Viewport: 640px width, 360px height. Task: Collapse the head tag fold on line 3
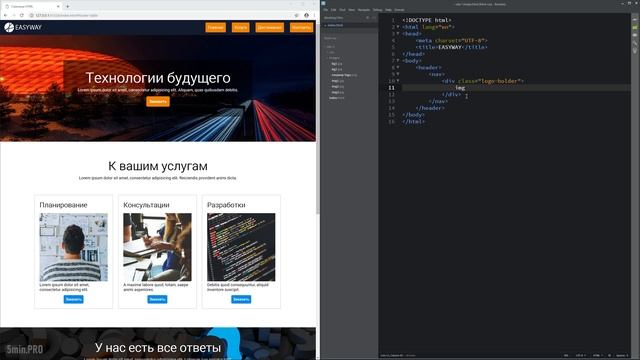tap(398, 33)
